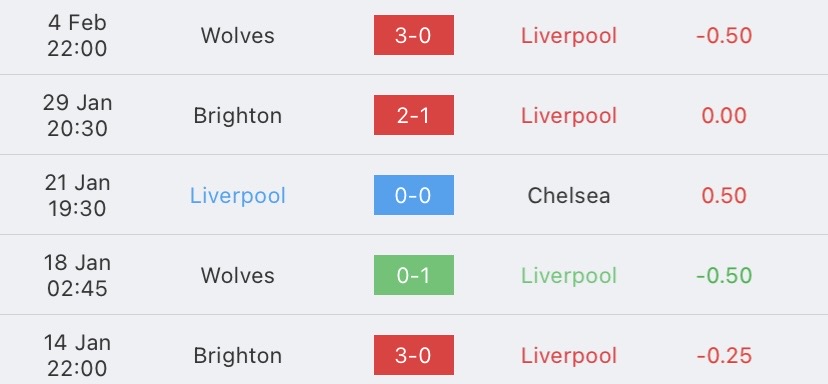Click the -0.25 handicap value

pyautogui.click(x=724, y=355)
